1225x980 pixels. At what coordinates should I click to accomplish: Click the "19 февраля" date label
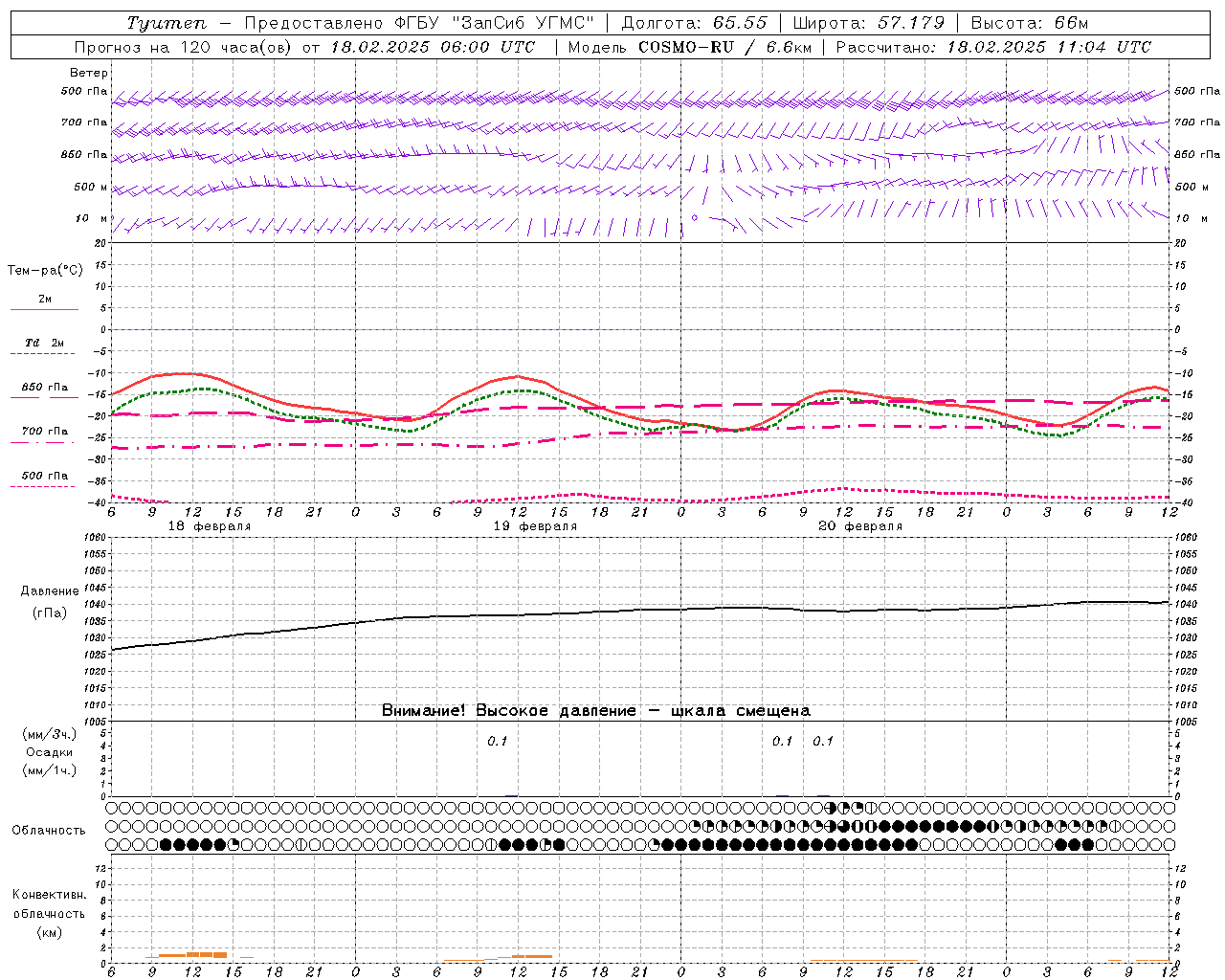click(535, 526)
